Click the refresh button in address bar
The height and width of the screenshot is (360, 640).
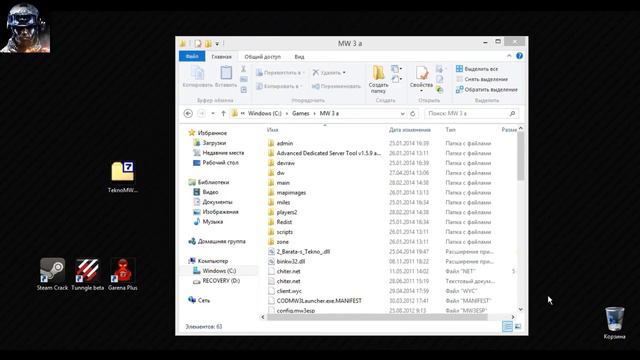point(413,113)
